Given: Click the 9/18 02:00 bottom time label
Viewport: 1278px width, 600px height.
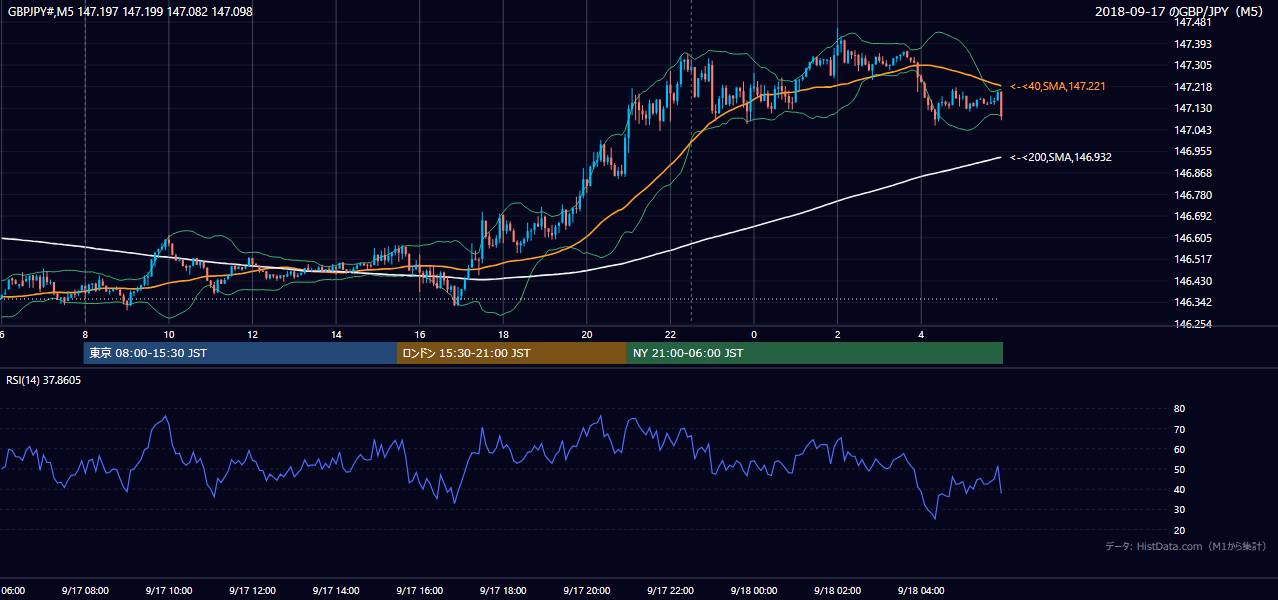Looking at the screenshot, I should (x=838, y=591).
